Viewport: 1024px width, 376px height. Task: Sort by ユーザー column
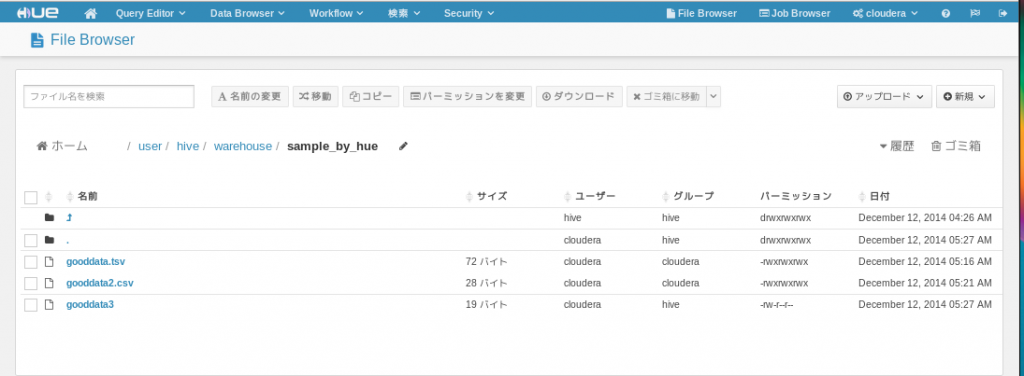coord(590,196)
